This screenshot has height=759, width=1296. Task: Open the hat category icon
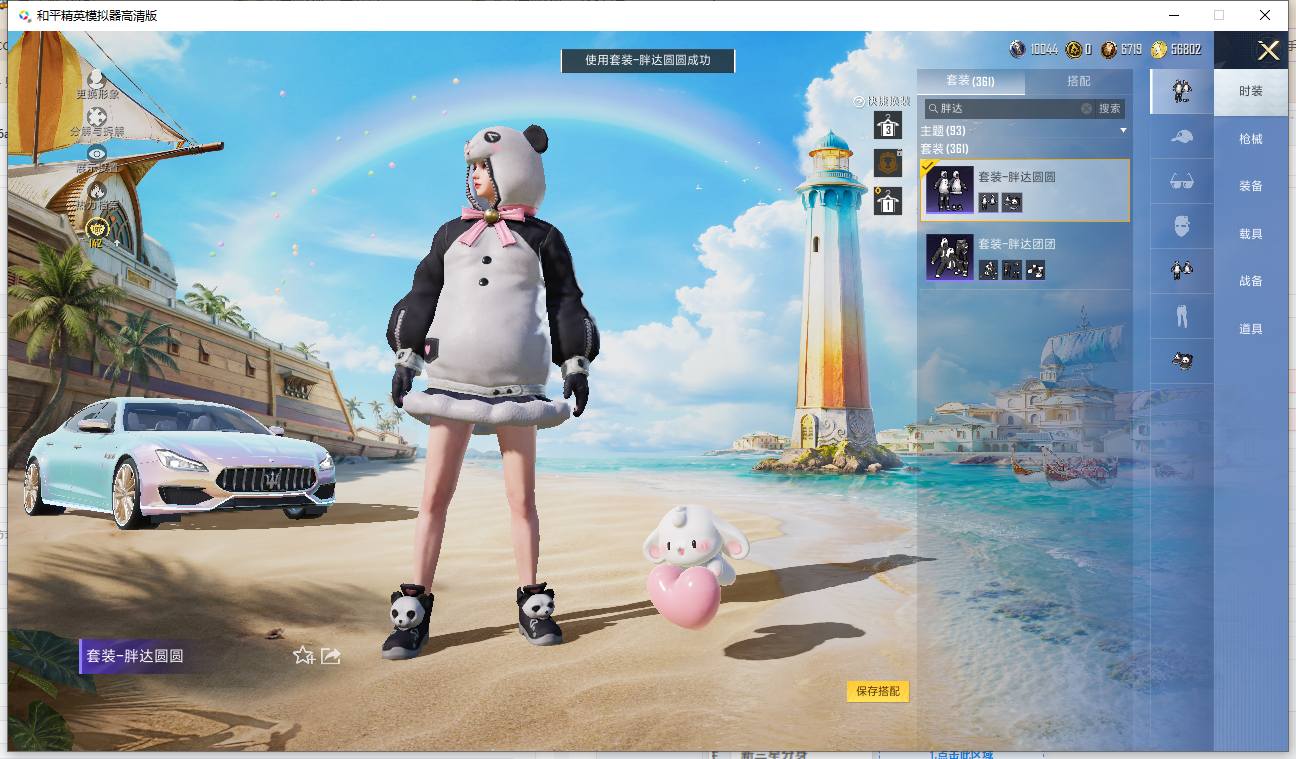pos(1181,136)
